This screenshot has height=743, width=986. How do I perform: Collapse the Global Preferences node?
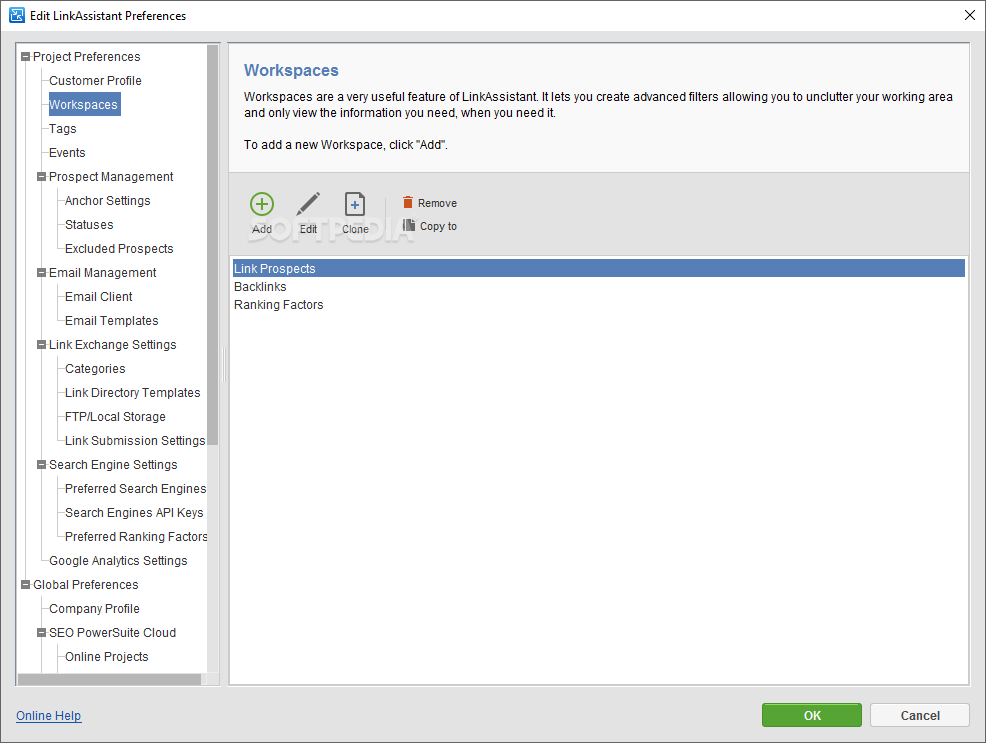tap(26, 585)
